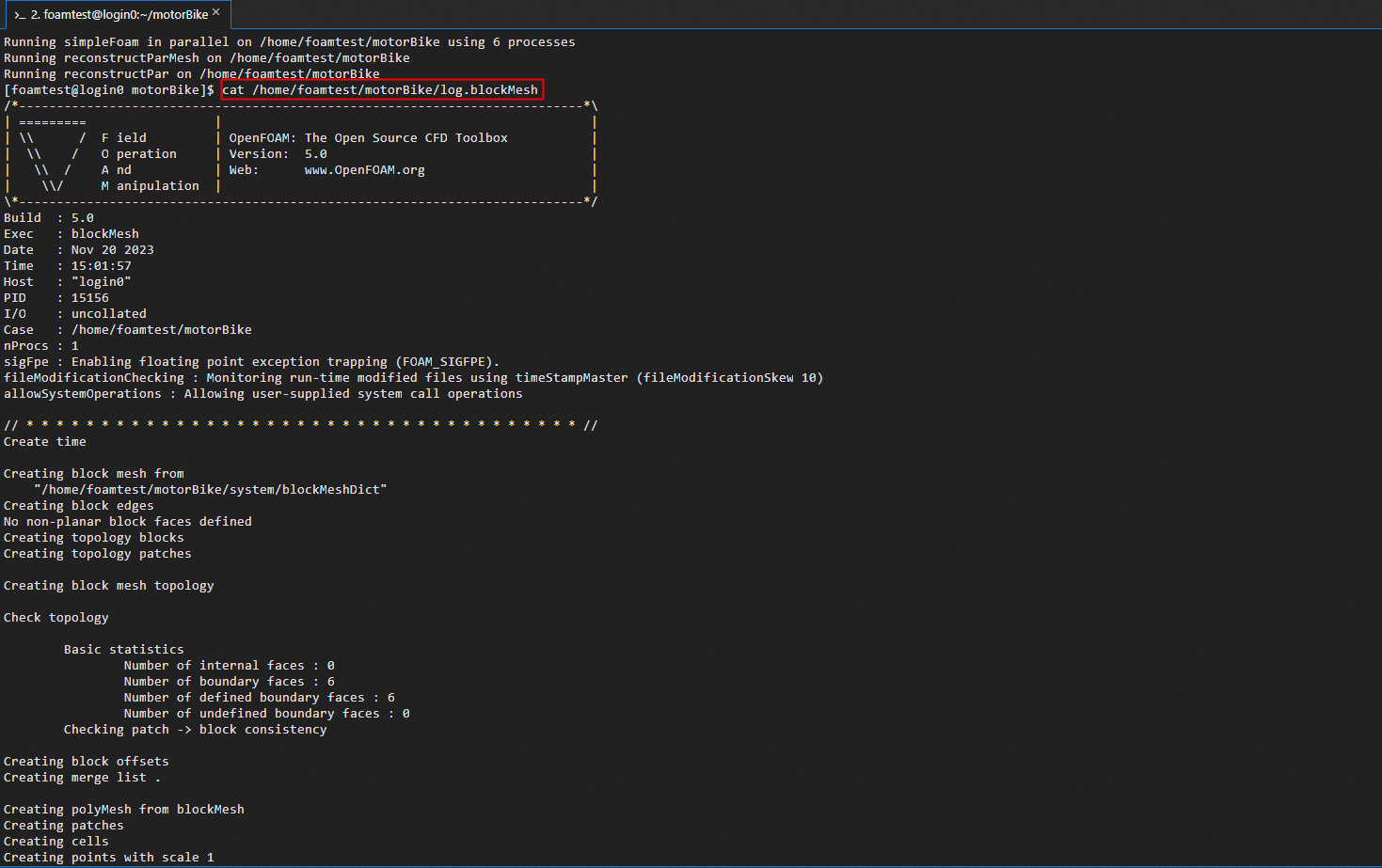Click the 'Date : Nov 20 2023' line
1382x868 pixels.
coord(79,250)
